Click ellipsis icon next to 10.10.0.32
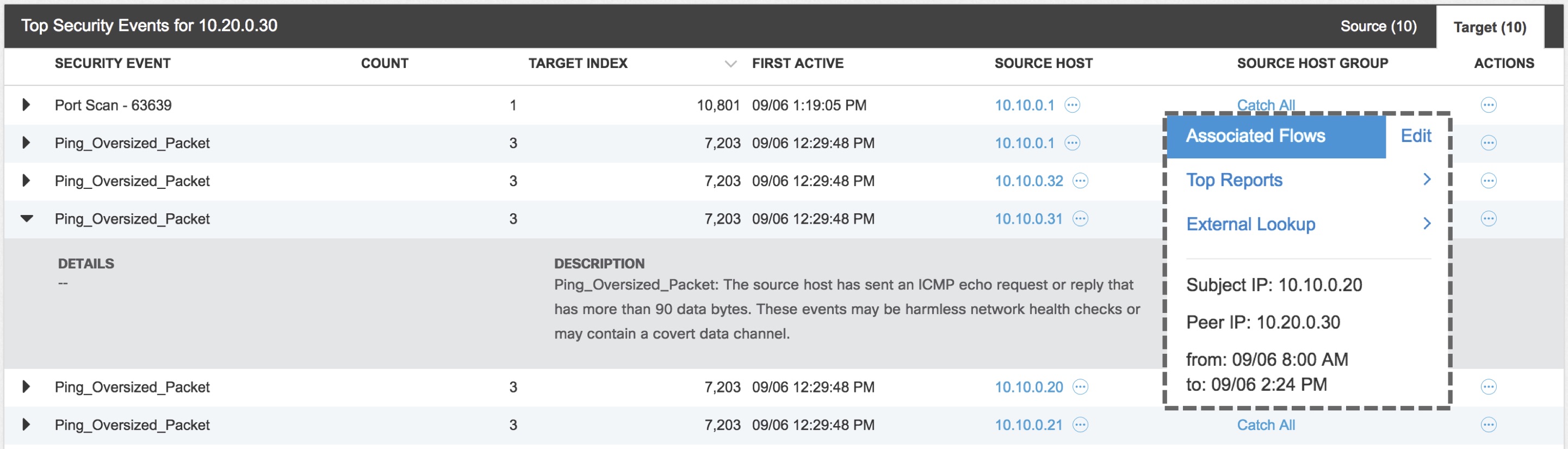This screenshot has width=1568, height=449. (1080, 181)
